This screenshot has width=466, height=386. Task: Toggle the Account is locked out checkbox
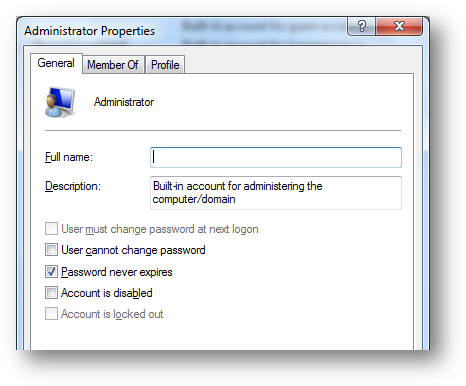point(51,314)
